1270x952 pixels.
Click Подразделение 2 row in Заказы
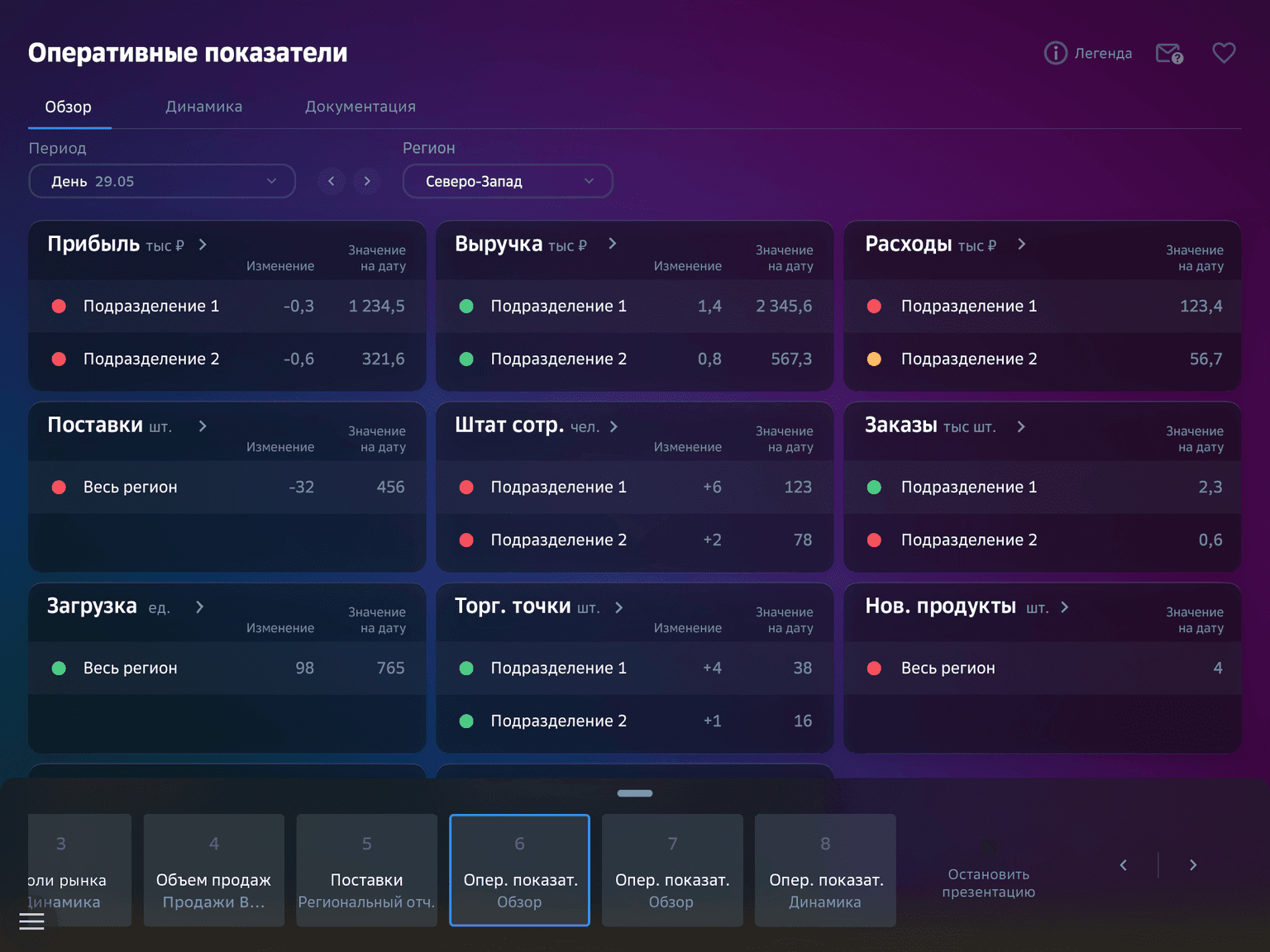1043,540
